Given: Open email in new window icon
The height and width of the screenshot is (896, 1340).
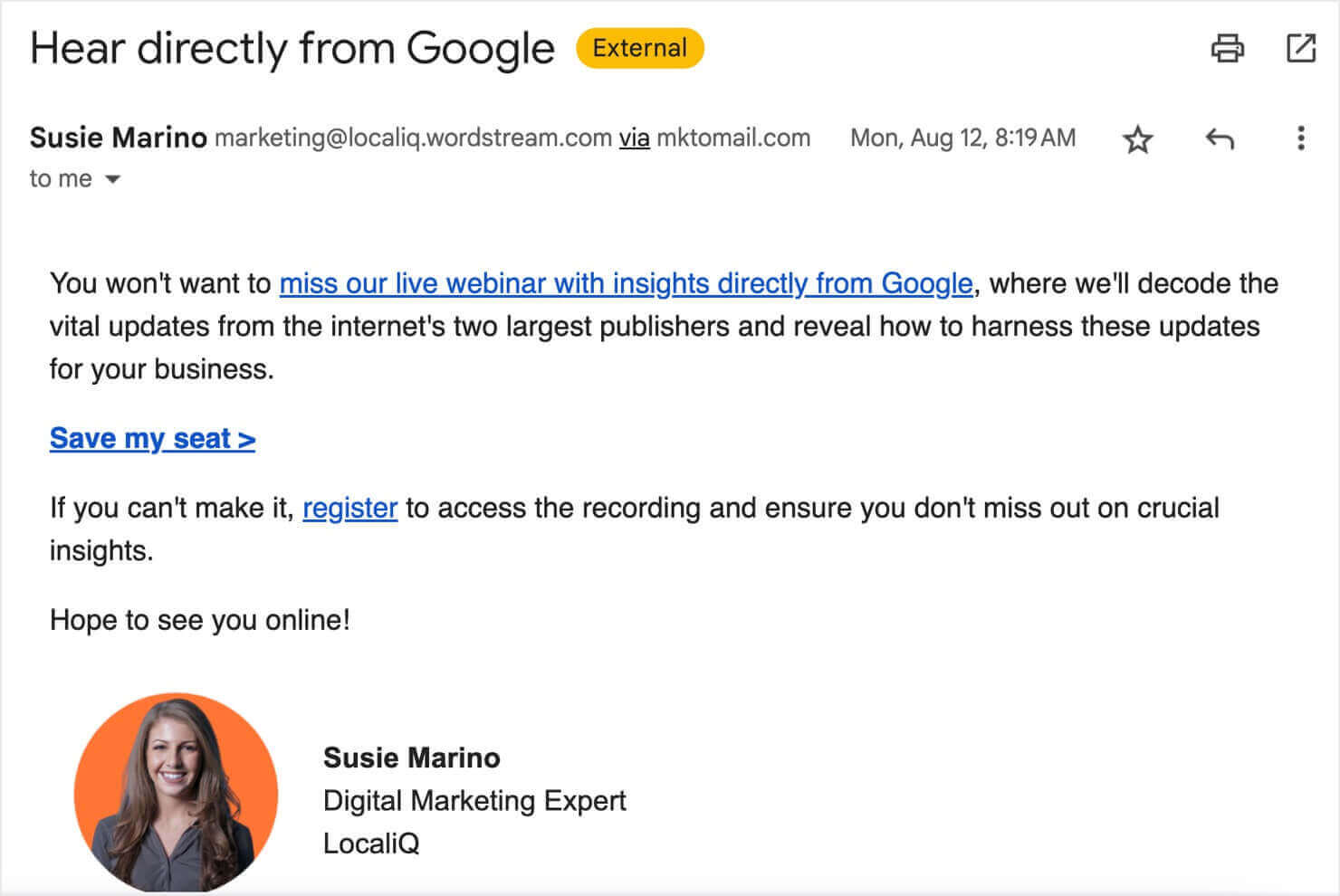Looking at the screenshot, I should 1301,48.
